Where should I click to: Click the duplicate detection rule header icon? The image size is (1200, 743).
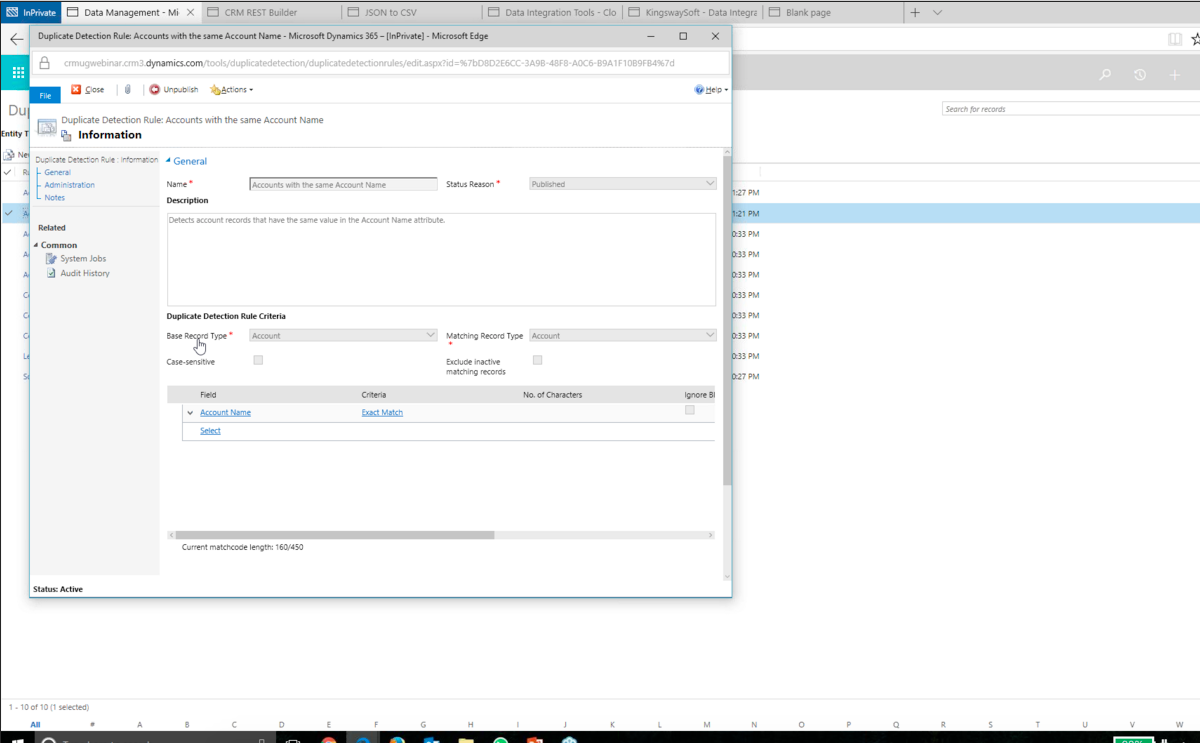[46, 127]
